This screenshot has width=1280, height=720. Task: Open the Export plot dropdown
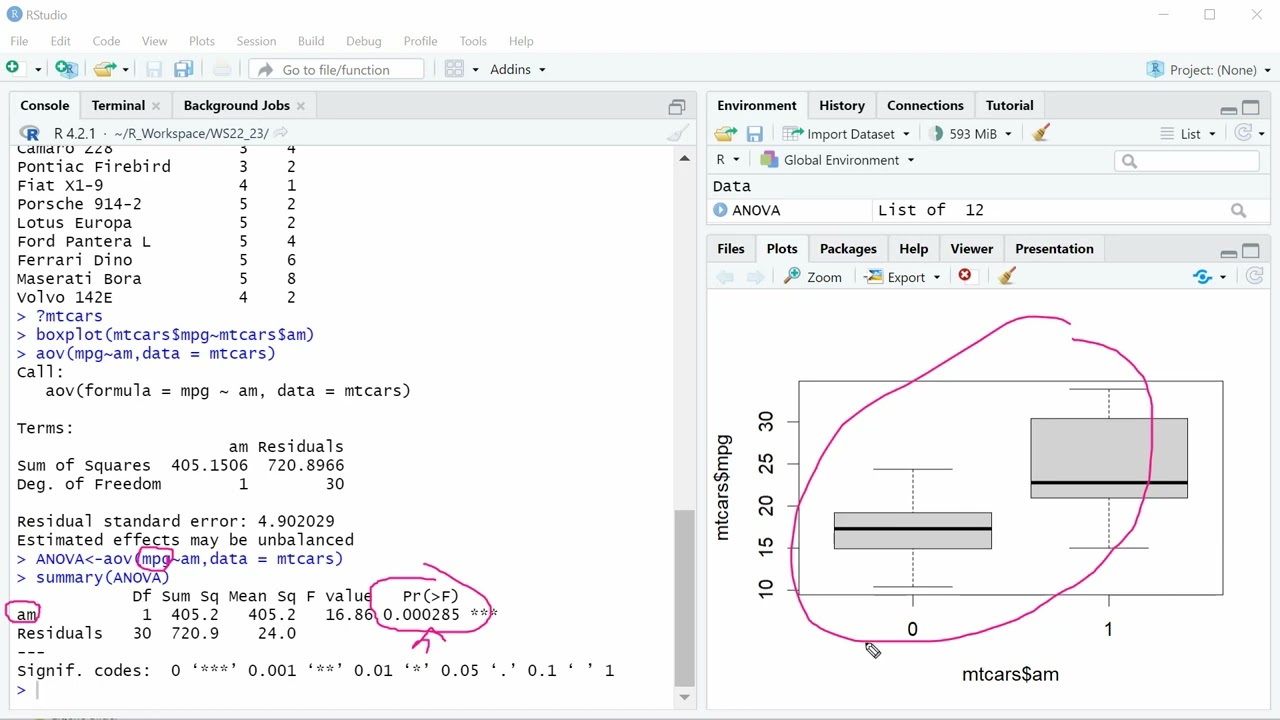[903, 277]
